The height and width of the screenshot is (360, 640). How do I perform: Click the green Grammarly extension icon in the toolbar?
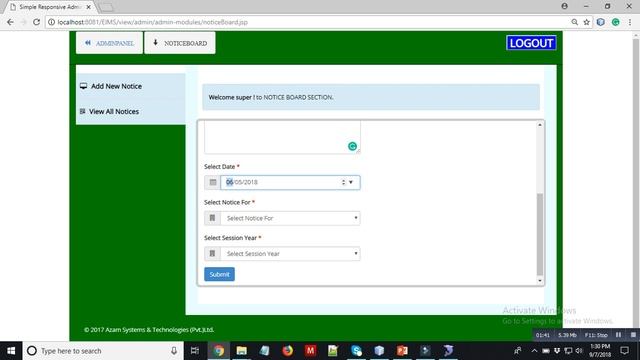click(616, 22)
